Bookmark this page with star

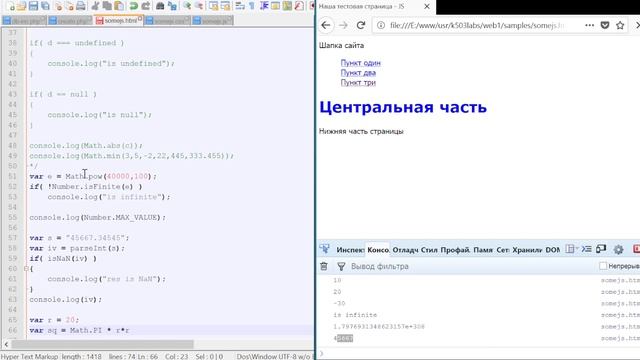[x=620, y=25]
